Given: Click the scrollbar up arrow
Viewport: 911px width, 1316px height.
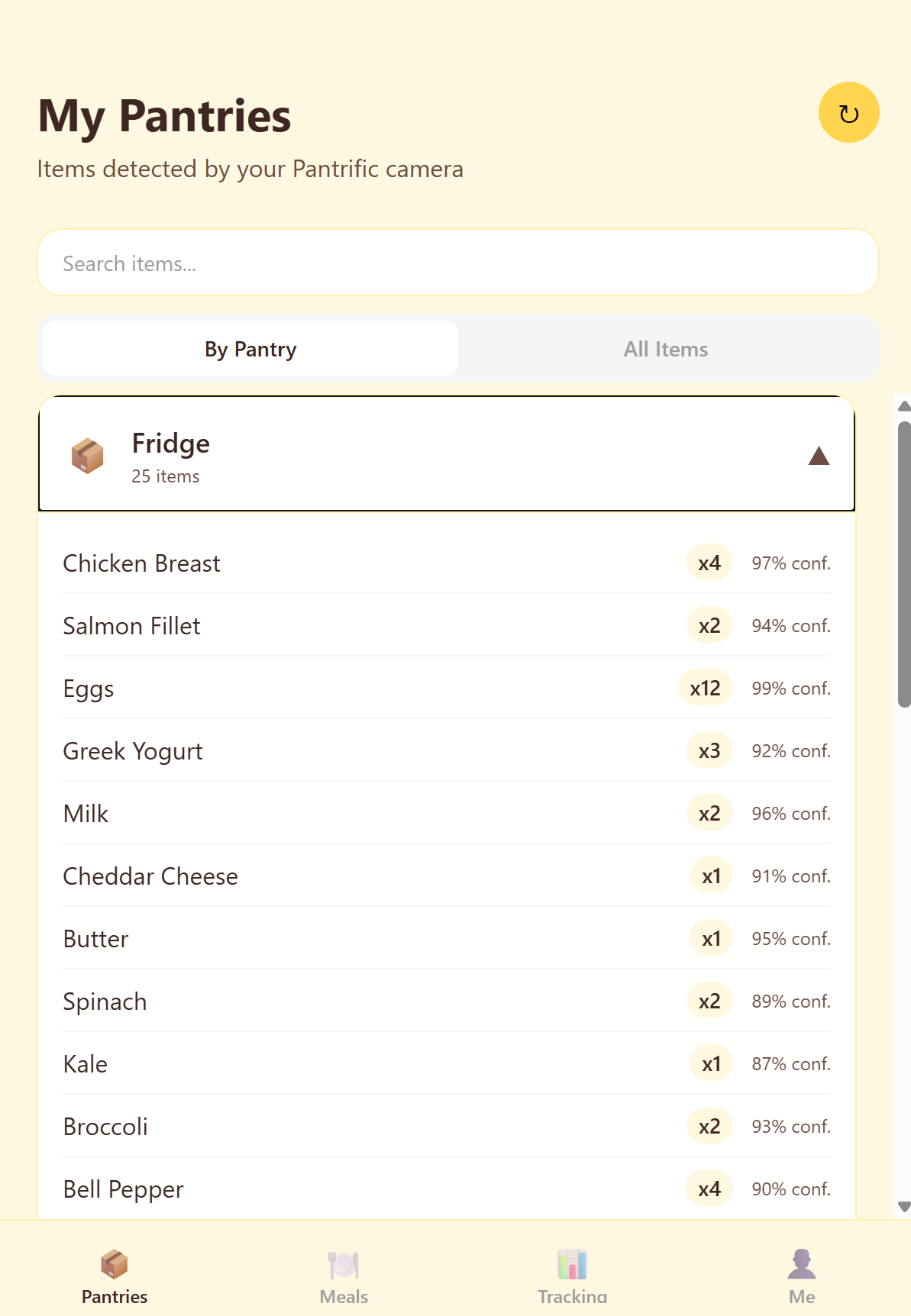Looking at the screenshot, I should (x=904, y=406).
